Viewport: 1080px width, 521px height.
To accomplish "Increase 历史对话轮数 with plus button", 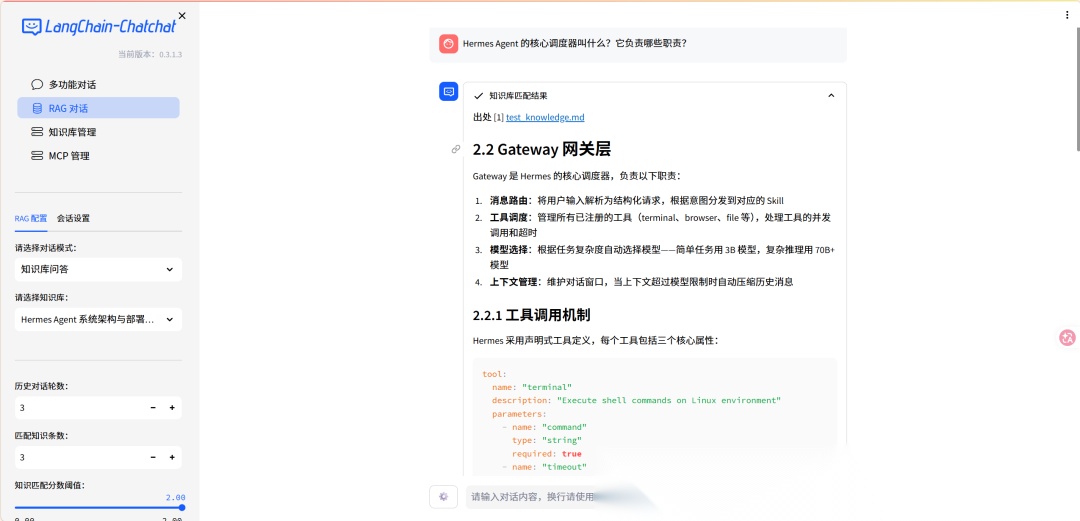I will tap(172, 408).
